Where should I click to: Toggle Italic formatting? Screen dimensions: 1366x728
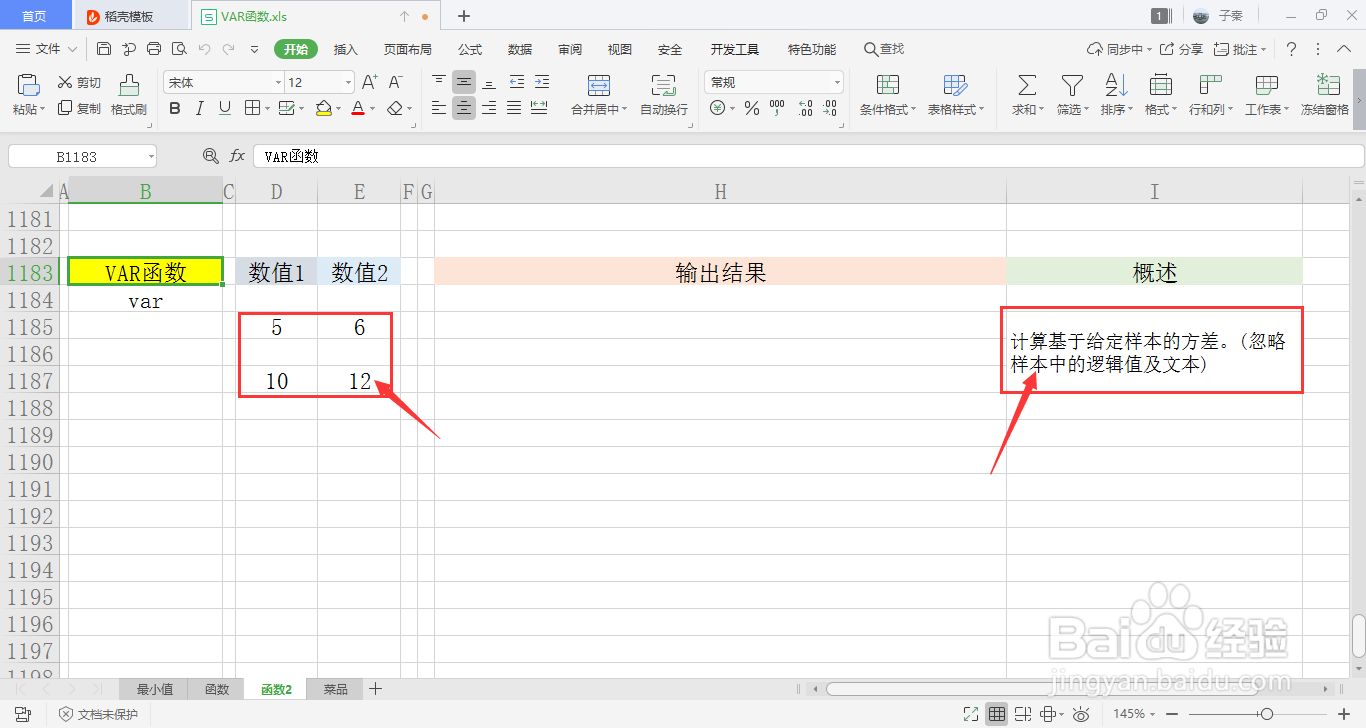pos(200,108)
